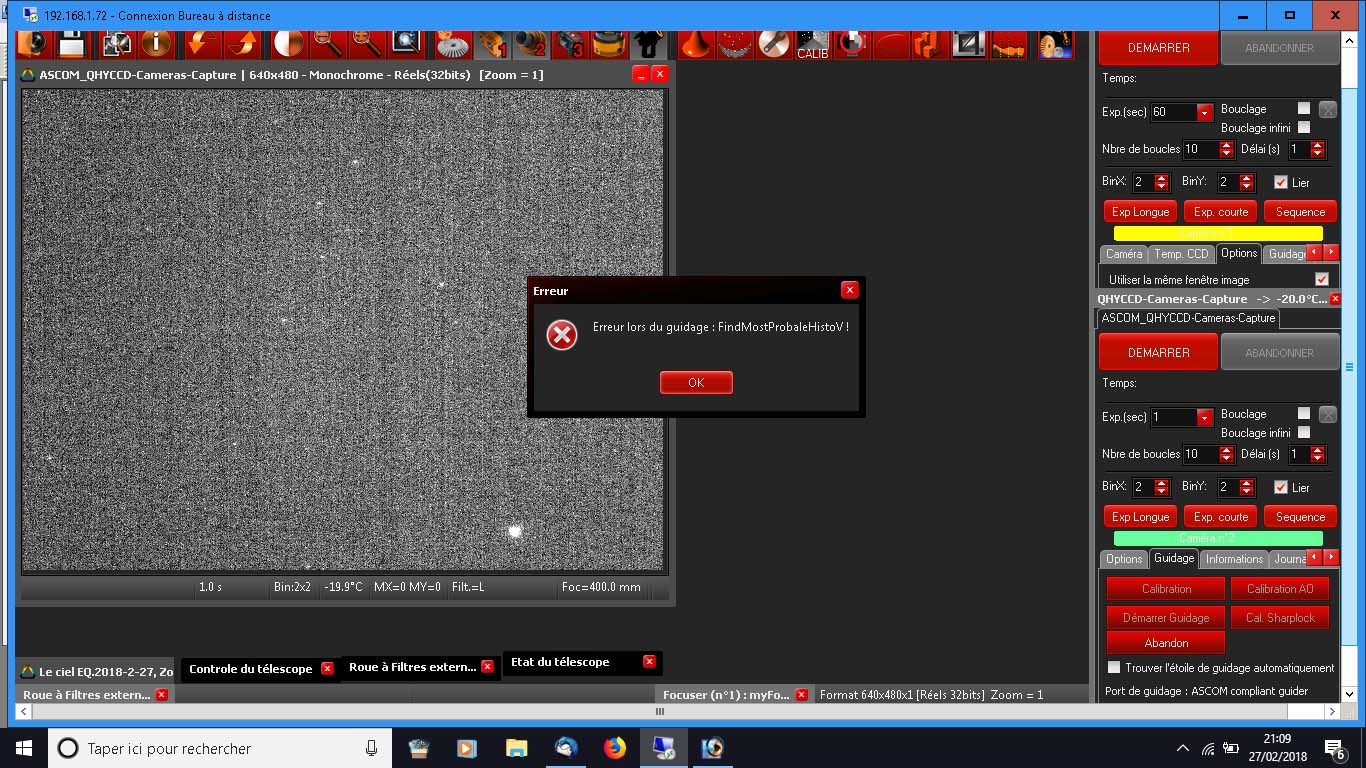Select camera number 1 toolbar icon
This screenshot has width=1366, height=768.
(492, 44)
